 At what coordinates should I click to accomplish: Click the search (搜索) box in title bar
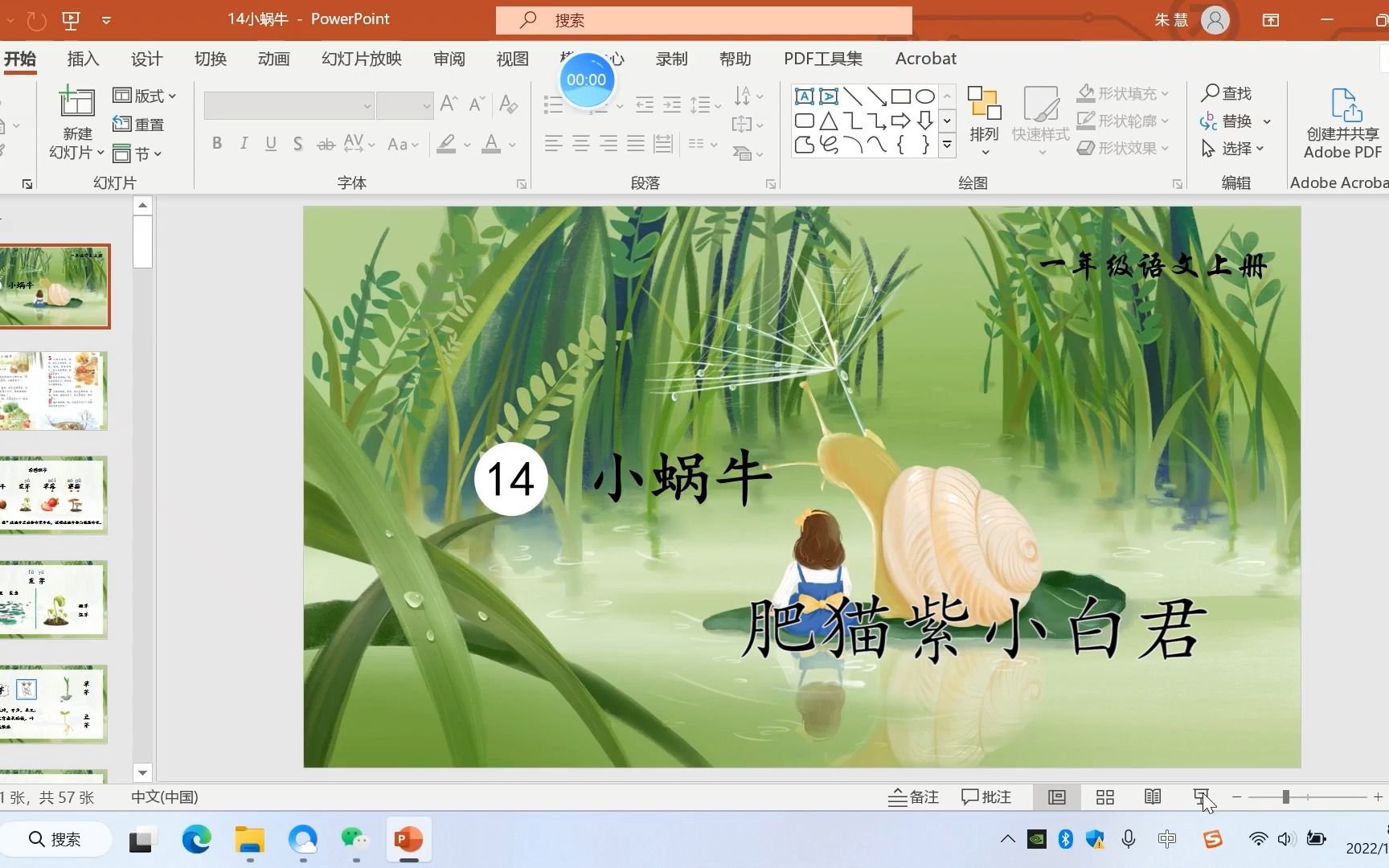(x=703, y=20)
